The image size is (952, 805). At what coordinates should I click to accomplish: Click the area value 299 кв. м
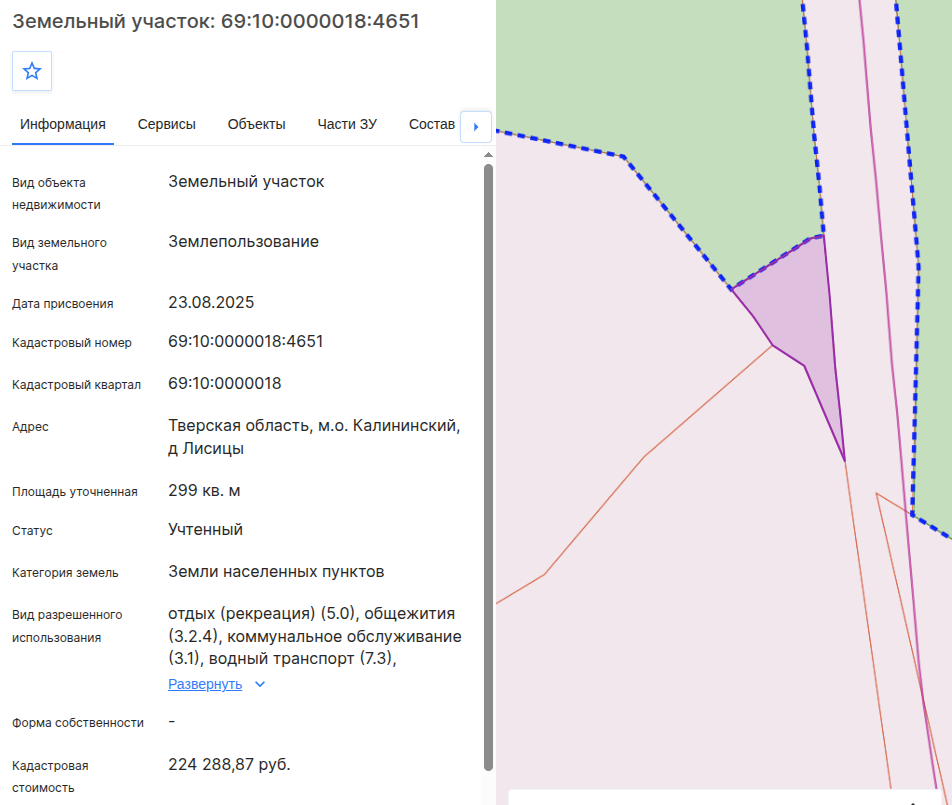pyautogui.click(x=204, y=491)
